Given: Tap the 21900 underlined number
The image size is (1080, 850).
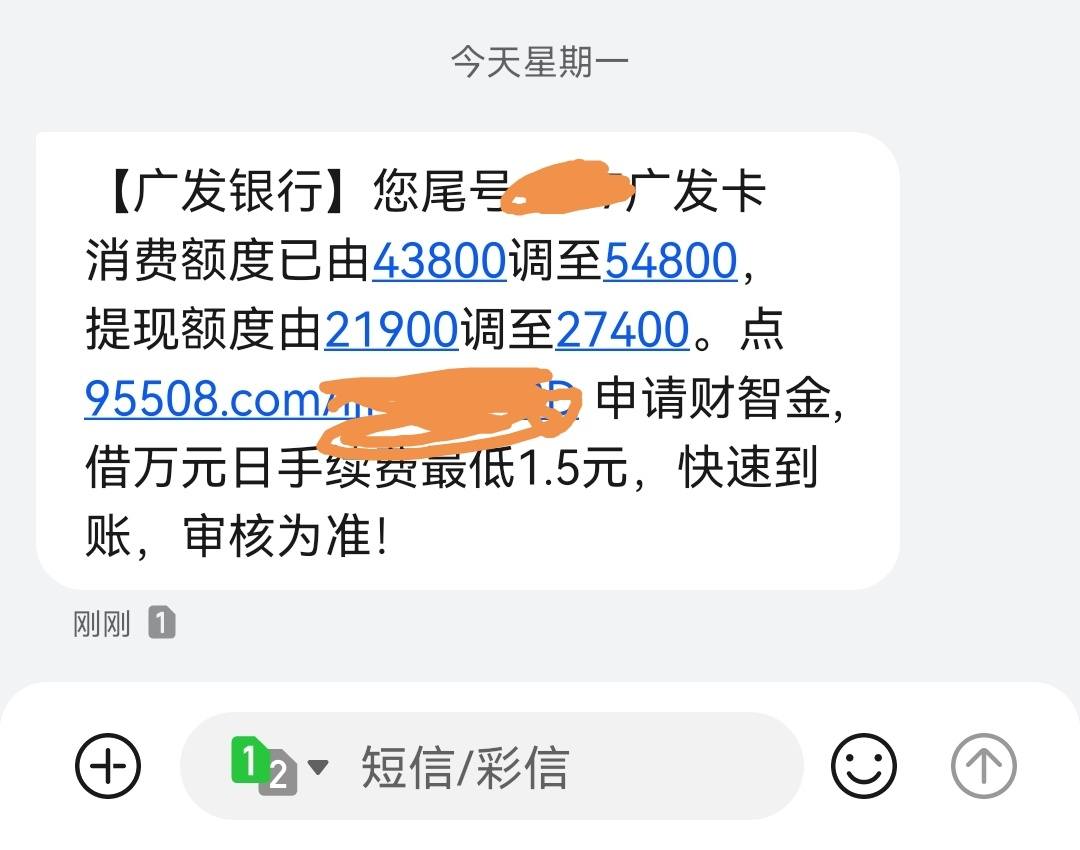Looking at the screenshot, I should coord(391,329).
